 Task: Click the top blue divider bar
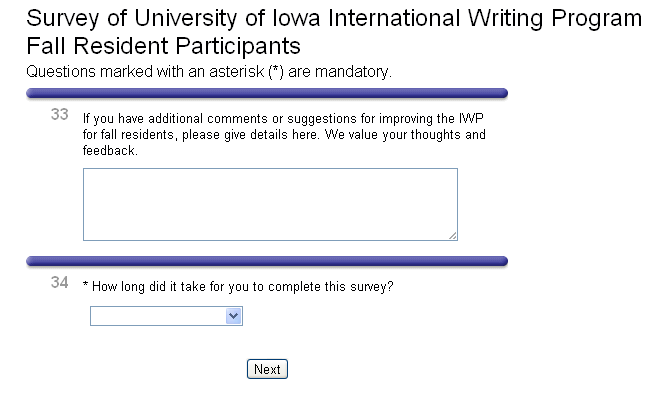click(x=267, y=93)
